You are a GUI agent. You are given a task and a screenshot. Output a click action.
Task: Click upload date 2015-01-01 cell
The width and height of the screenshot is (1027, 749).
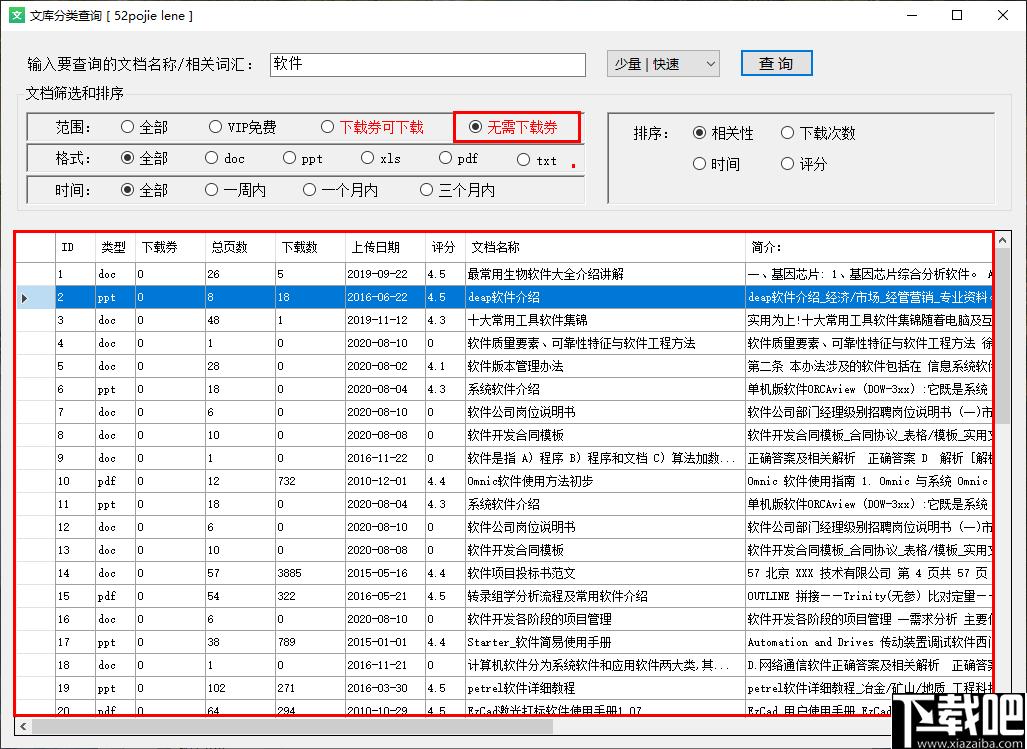pyautogui.click(x=385, y=642)
